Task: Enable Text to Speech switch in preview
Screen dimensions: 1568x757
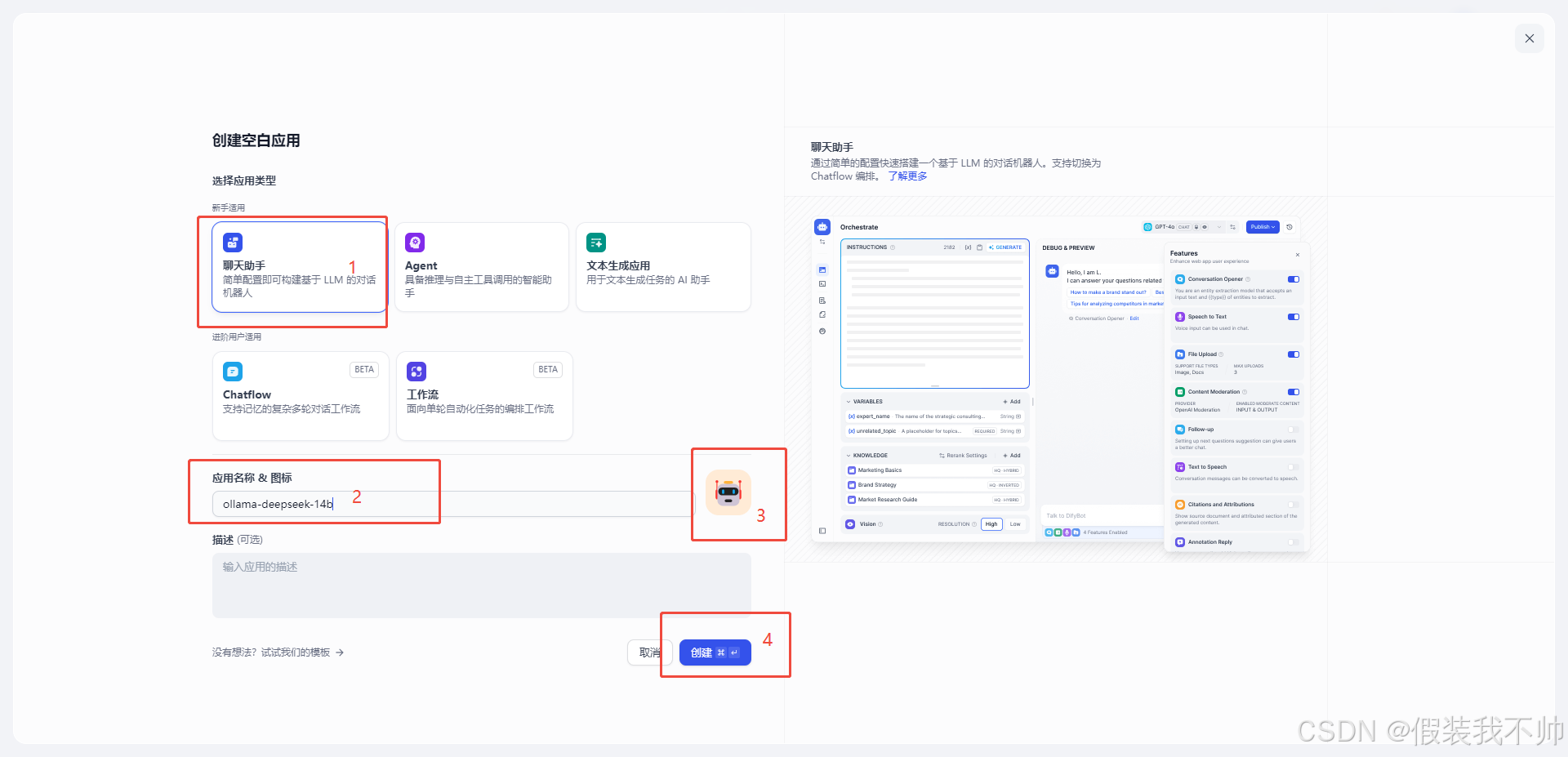Action: 1294,467
